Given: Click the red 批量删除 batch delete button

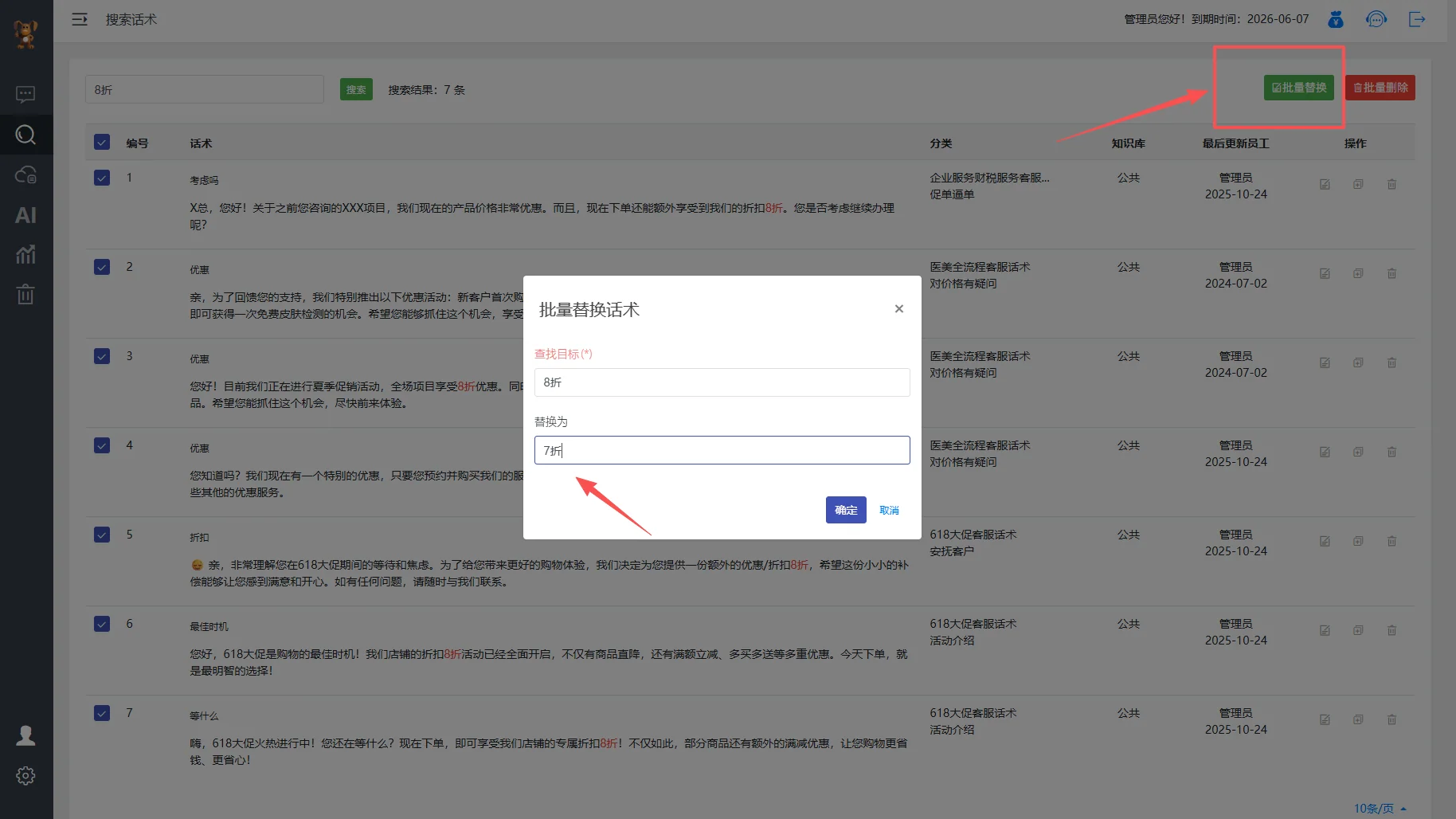Looking at the screenshot, I should coord(1380,88).
